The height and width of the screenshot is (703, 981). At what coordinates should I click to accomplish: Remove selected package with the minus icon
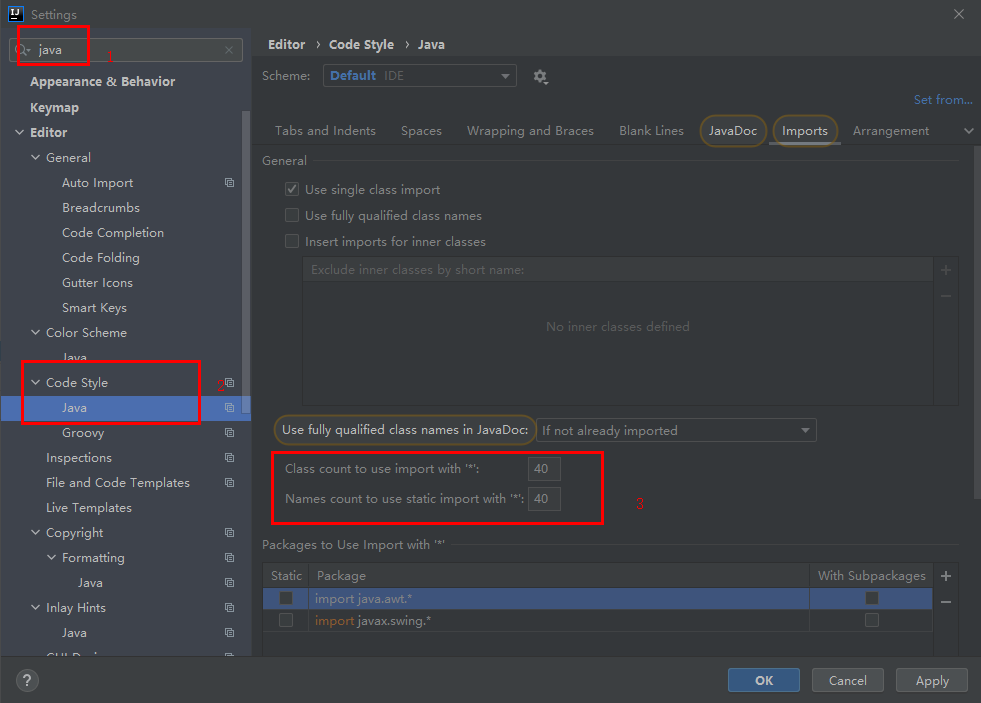pyautogui.click(x=946, y=602)
